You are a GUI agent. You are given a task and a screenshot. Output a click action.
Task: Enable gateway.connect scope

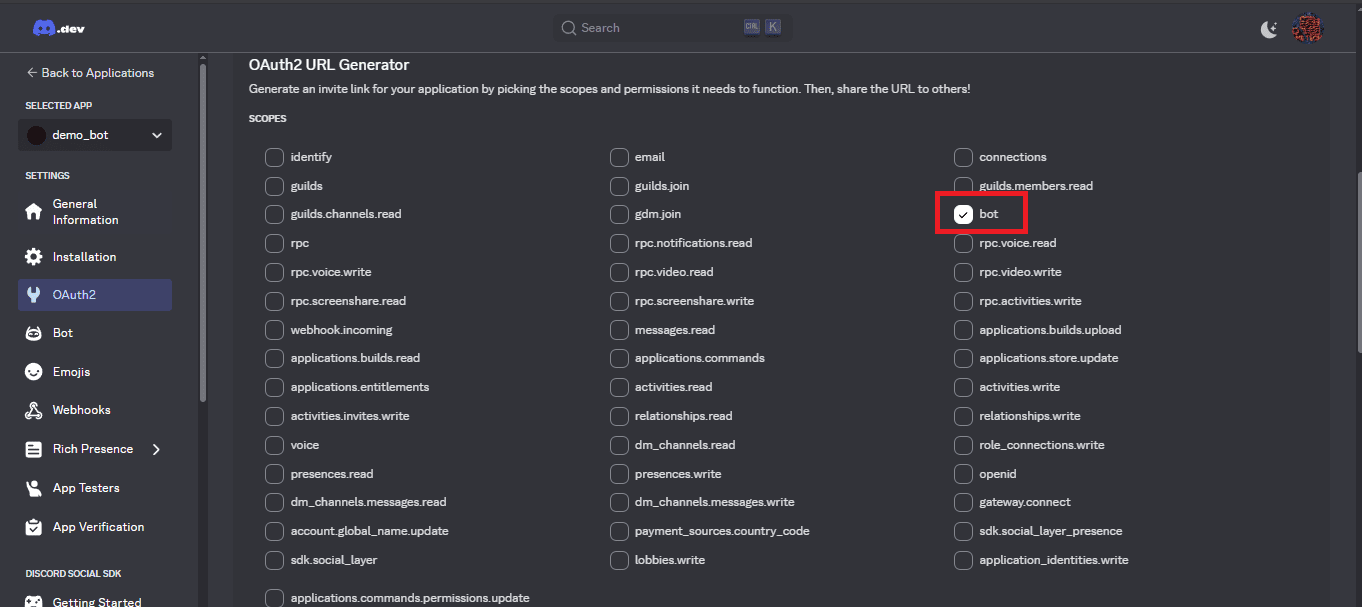[x=963, y=502]
